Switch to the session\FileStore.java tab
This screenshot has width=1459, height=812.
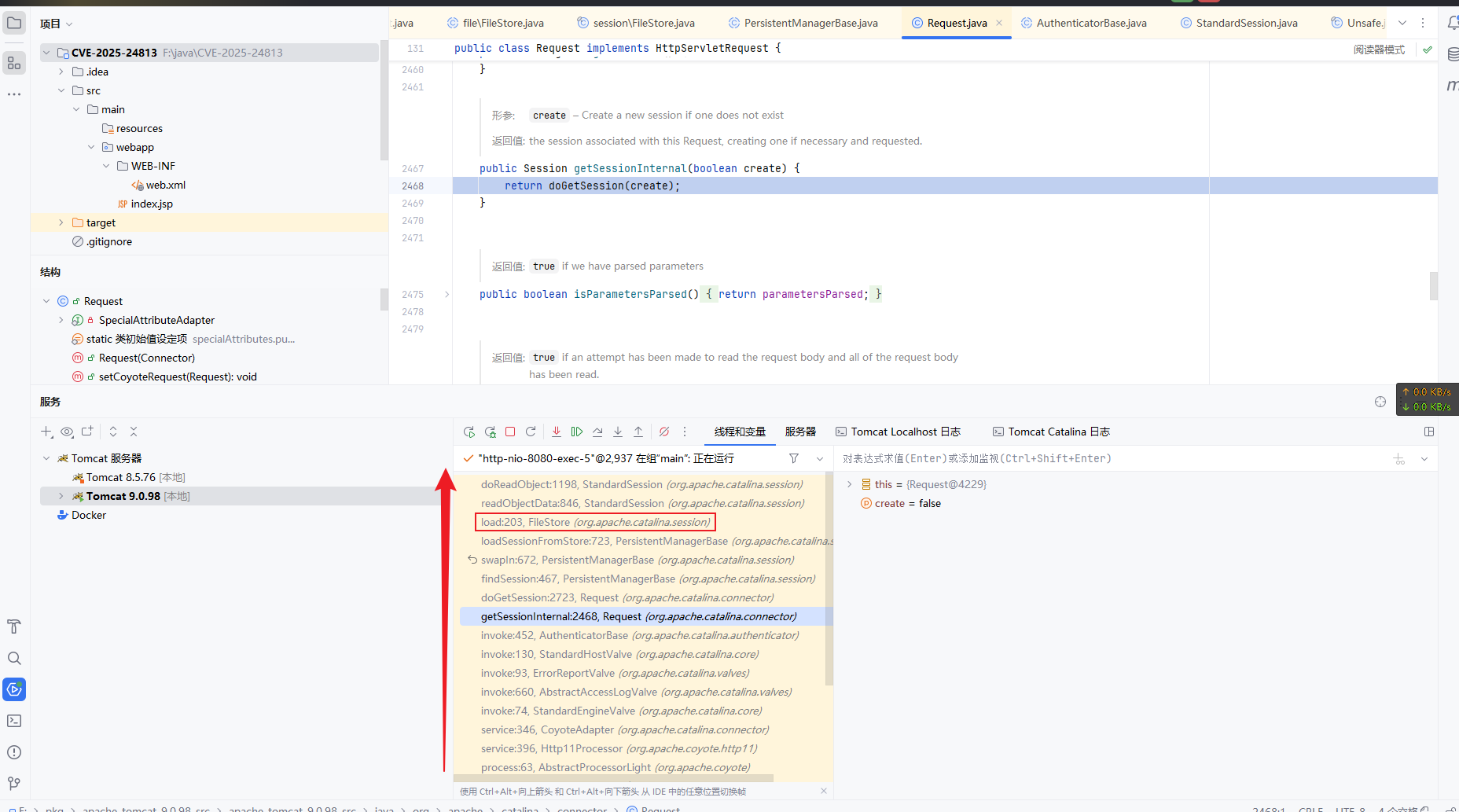tap(635, 23)
